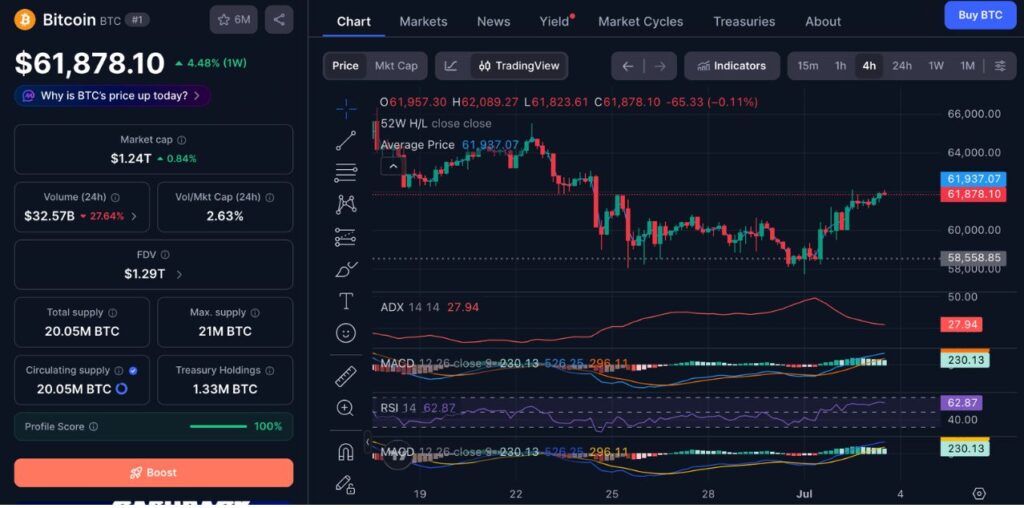The width and height of the screenshot is (1024, 508).
Task: Click the FDV info icon
Action: pyautogui.click(x=165, y=255)
